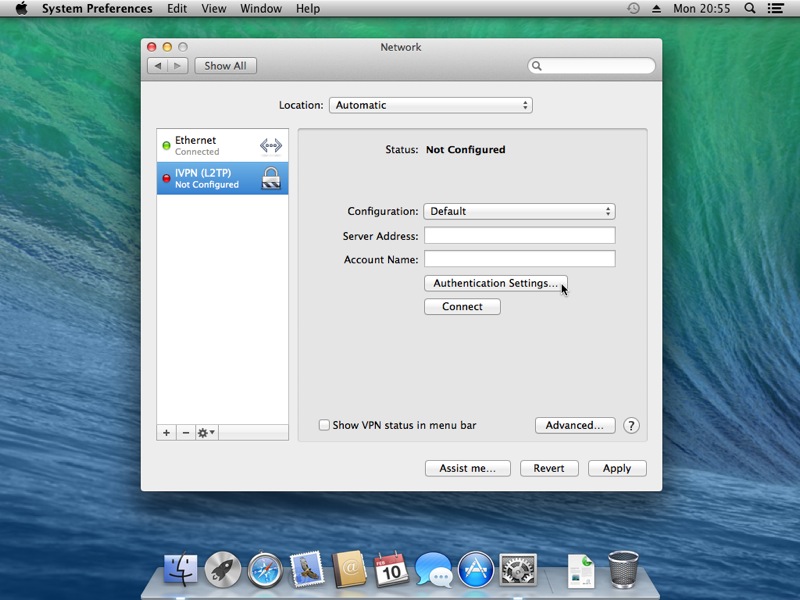Click the red status dot for IVPN
Image resolution: width=800 pixels, height=600 pixels.
(166, 178)
